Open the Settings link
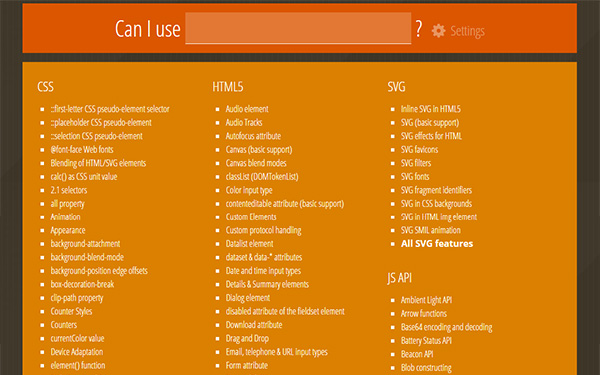Viewport: 600px width, 375px height. pos(467,31)
